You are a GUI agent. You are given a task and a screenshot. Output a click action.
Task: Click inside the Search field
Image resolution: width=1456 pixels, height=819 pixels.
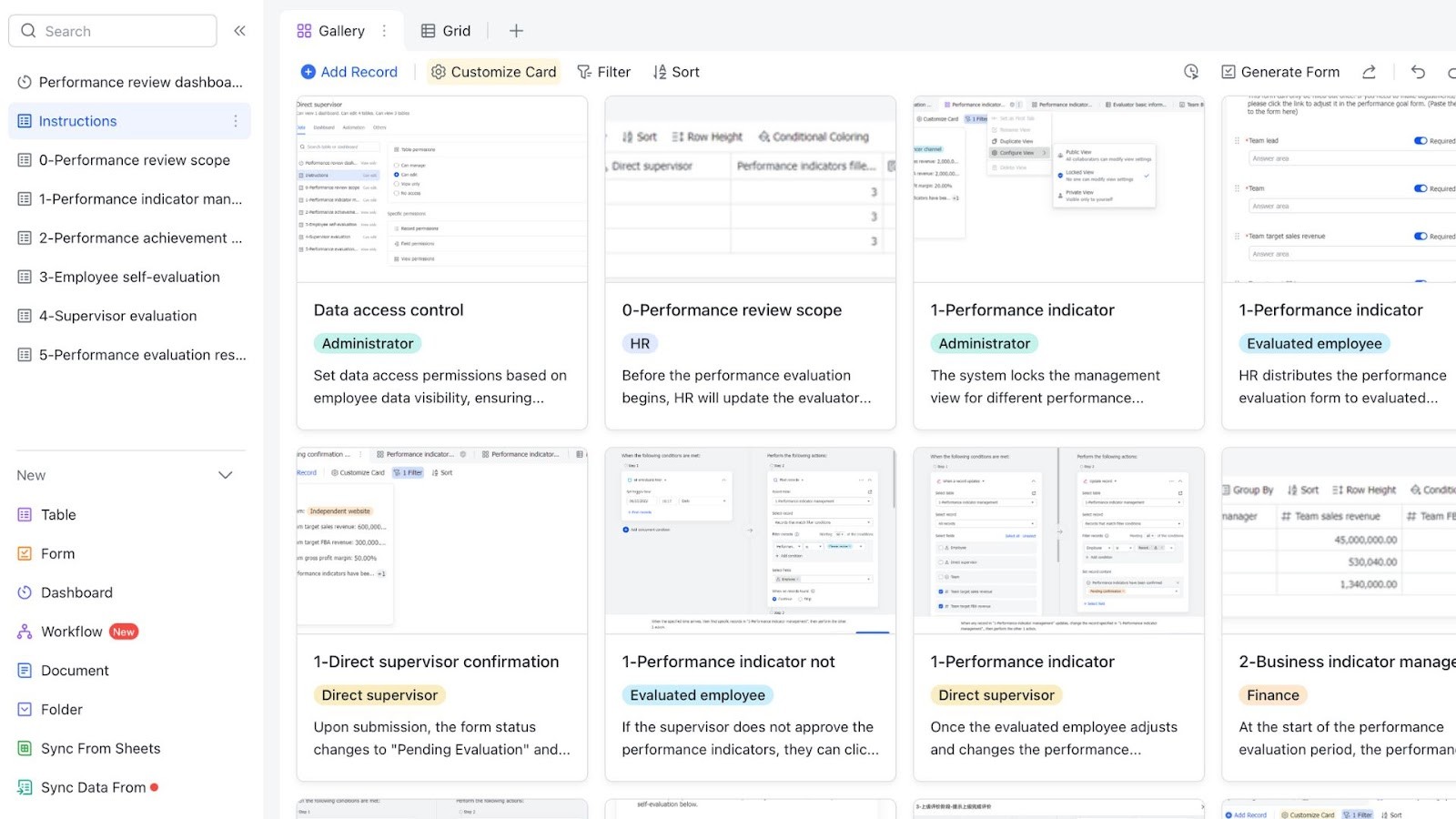pyautogui.click(x=112, y=30)
